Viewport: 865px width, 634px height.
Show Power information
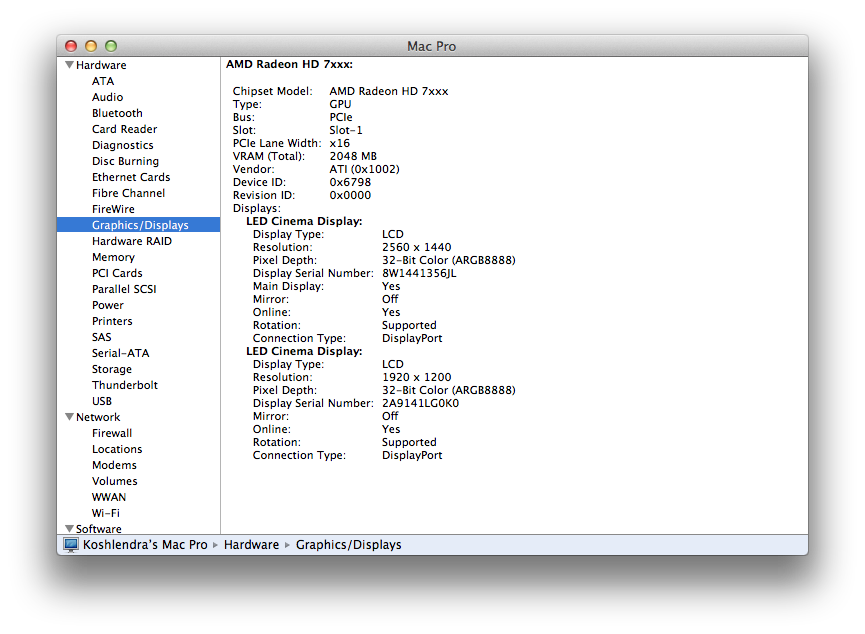108,305
